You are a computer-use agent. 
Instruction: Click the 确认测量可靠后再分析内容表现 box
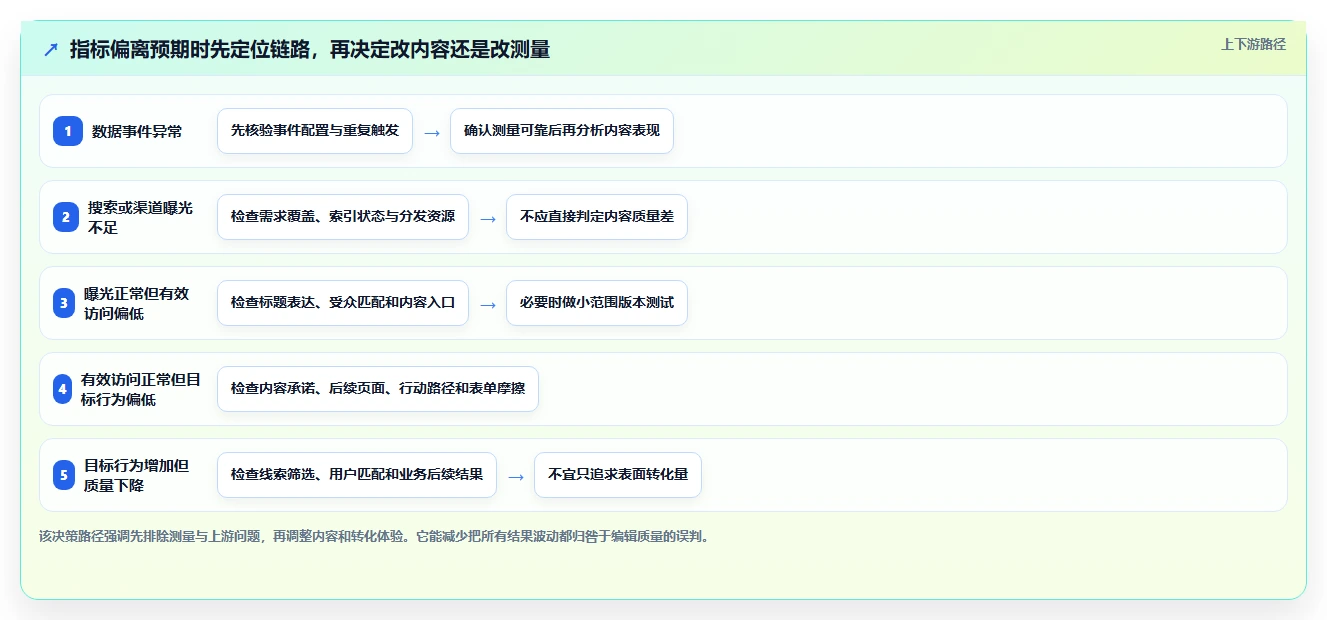tap(562, 131)
